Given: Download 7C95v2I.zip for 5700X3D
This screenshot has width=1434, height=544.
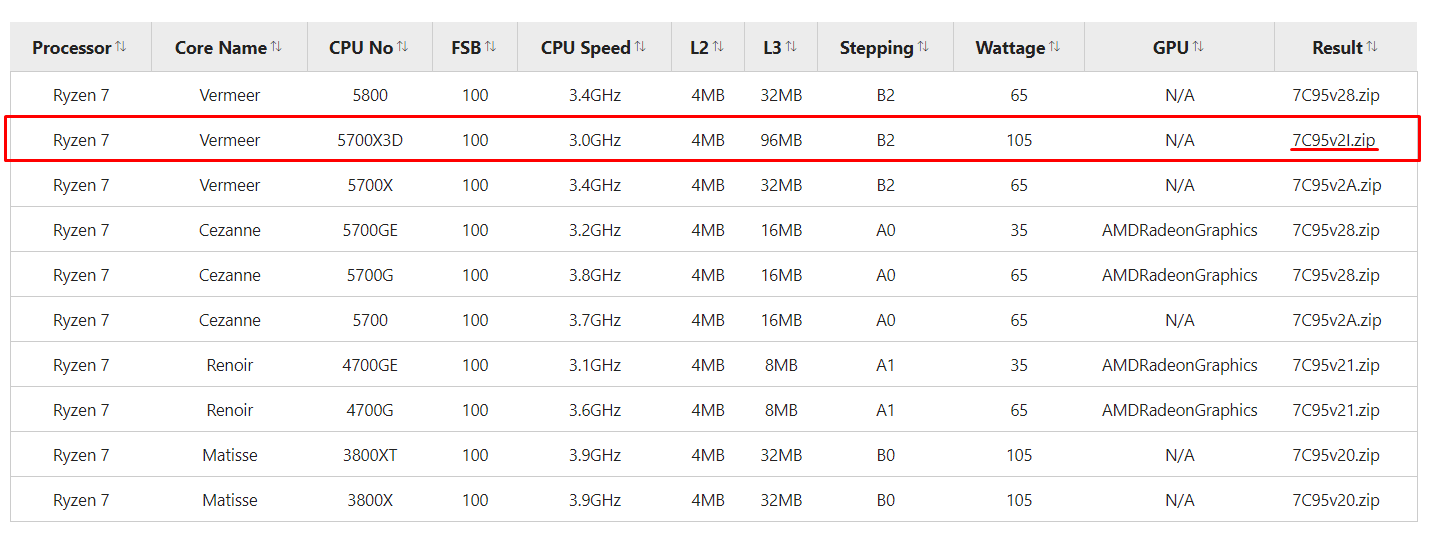Looking at the screenshot, I should (x=1334, y=140).
